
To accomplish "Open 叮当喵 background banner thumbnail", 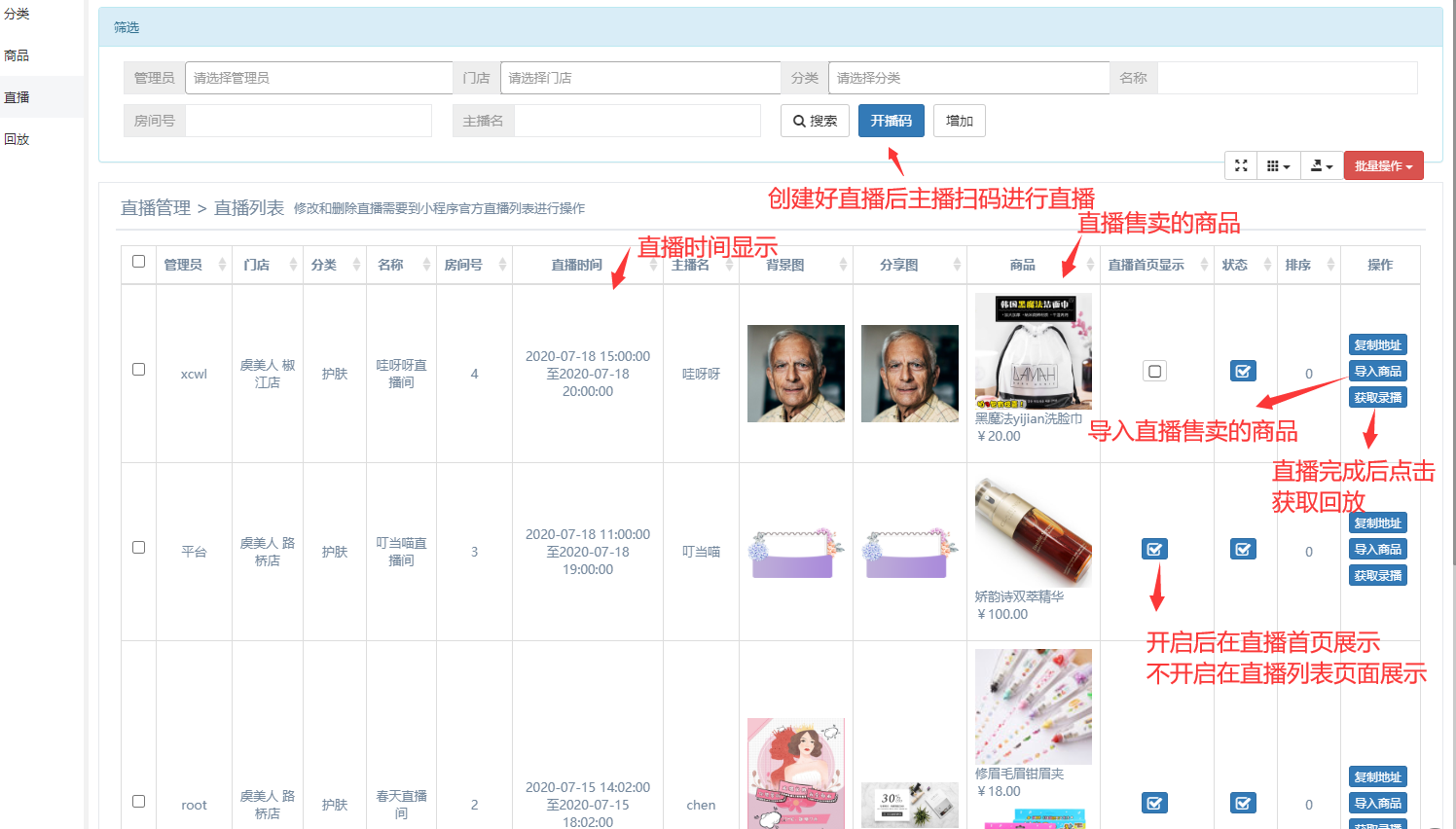I will (x=796, y=552).
